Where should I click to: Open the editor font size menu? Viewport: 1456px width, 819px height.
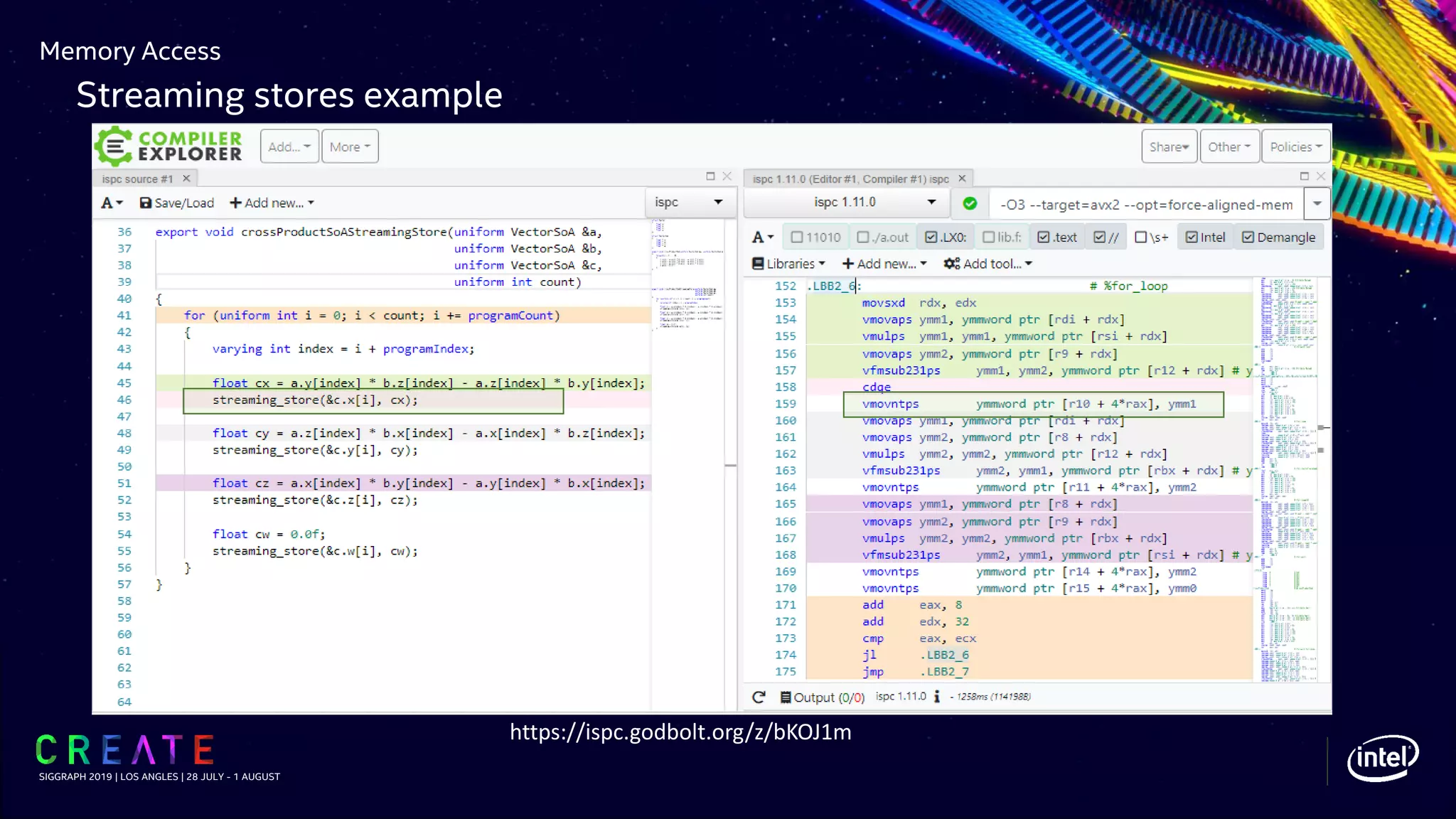(112, 203)
